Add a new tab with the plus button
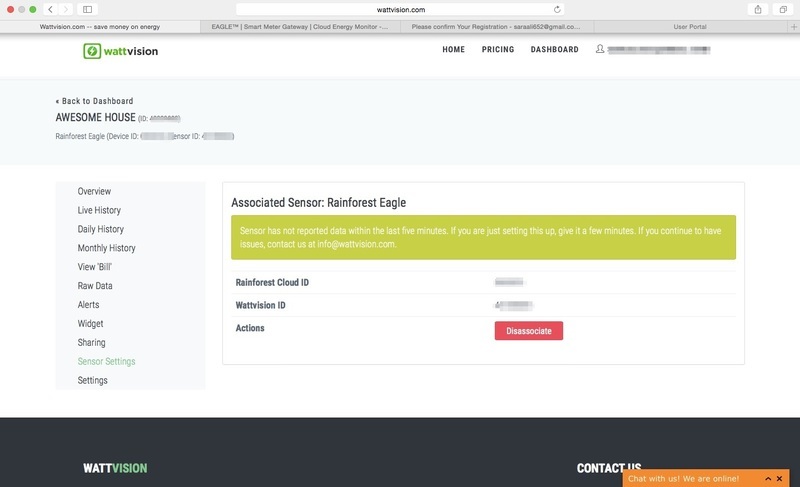This screenshot has width=800, height=487. 793,27
